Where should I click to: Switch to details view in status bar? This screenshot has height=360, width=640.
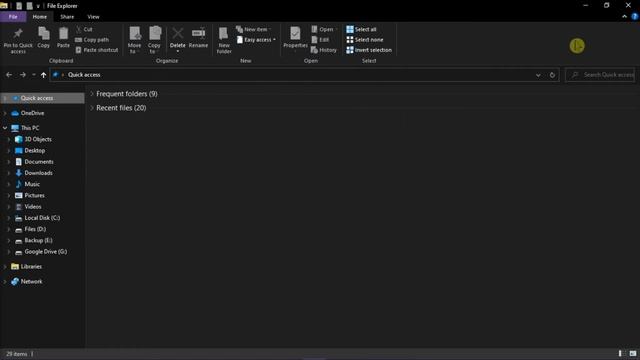pyautogui.click(x=620, y=353)
